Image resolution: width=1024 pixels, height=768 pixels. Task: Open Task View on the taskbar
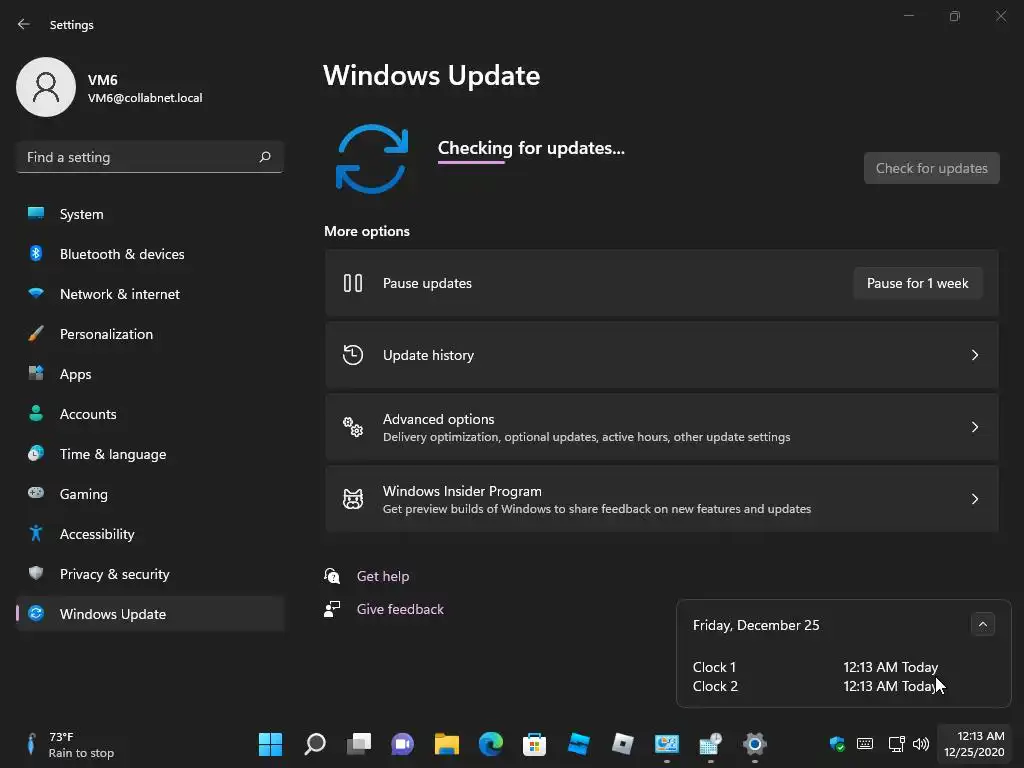coord(359,744)
